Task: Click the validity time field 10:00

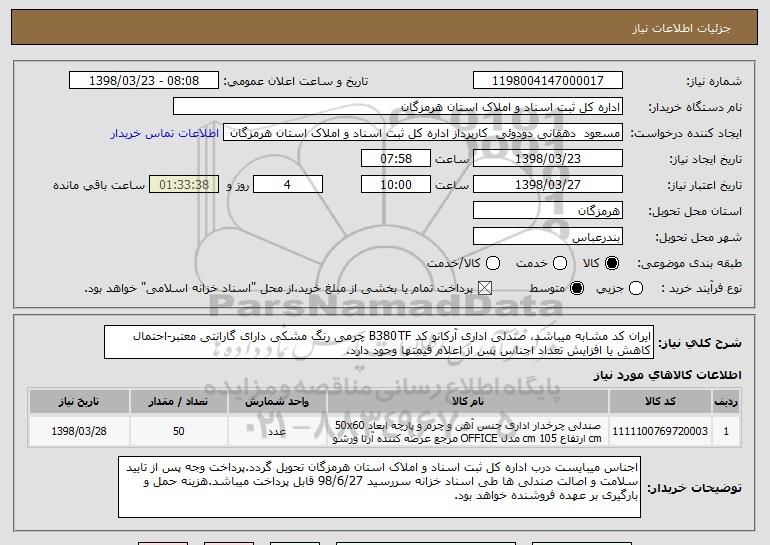Action: pyautogui.click(x=396, y=185)
